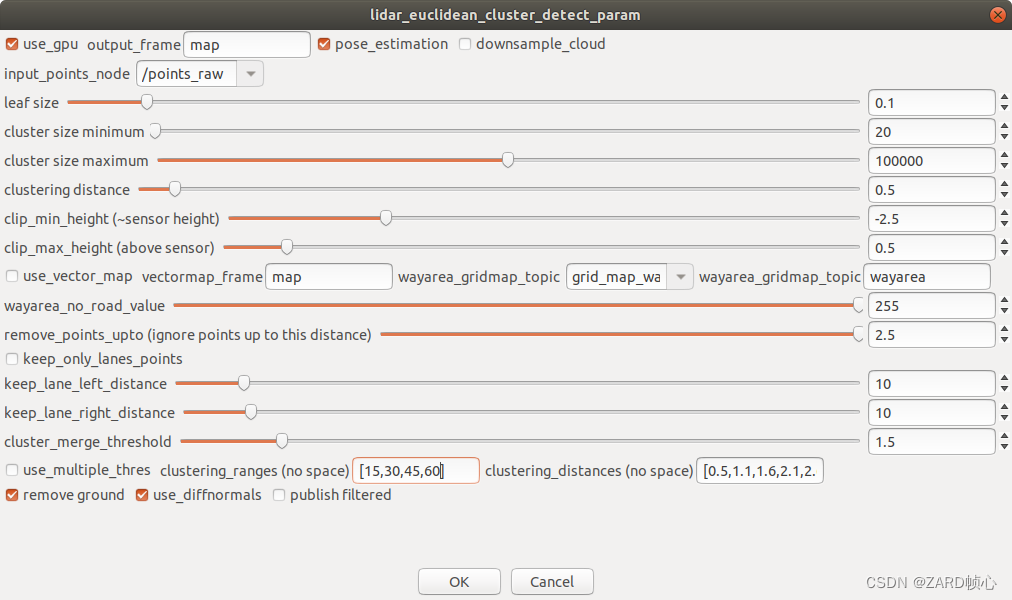Click the clip_min_height slider handle

(x=386, y=218)
